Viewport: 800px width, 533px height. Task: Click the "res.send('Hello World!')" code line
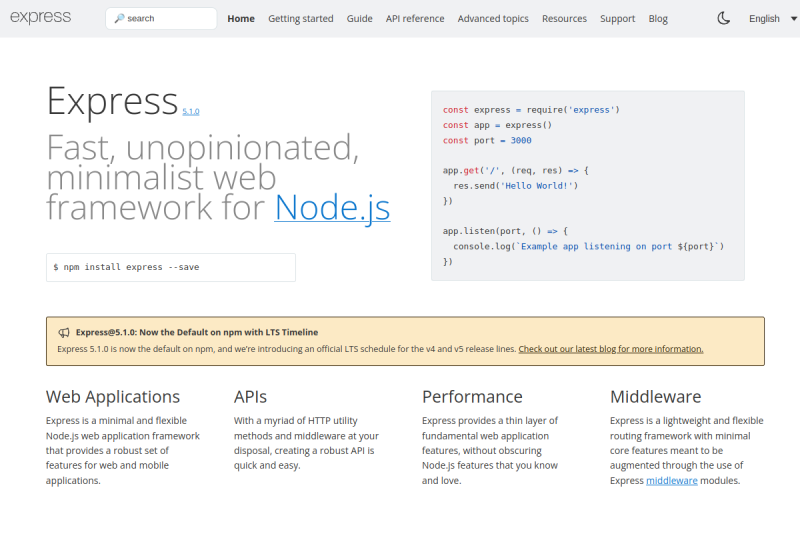pos(515,186)
